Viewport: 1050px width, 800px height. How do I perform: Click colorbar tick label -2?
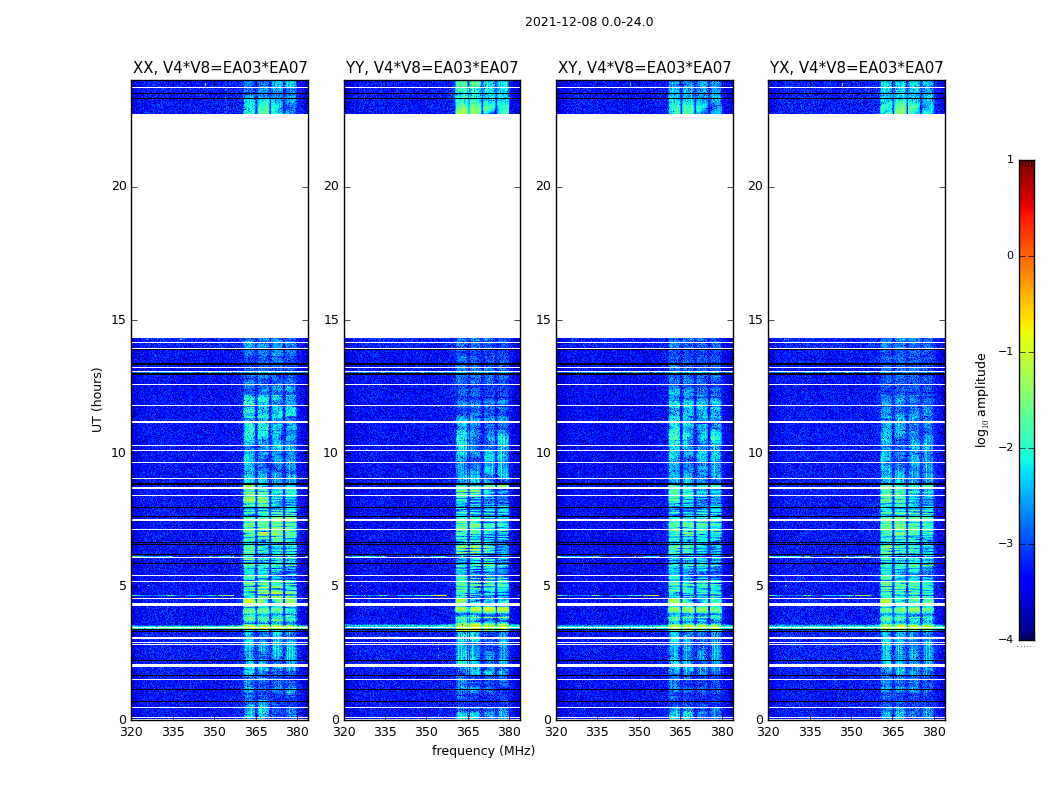(1009, 448)
